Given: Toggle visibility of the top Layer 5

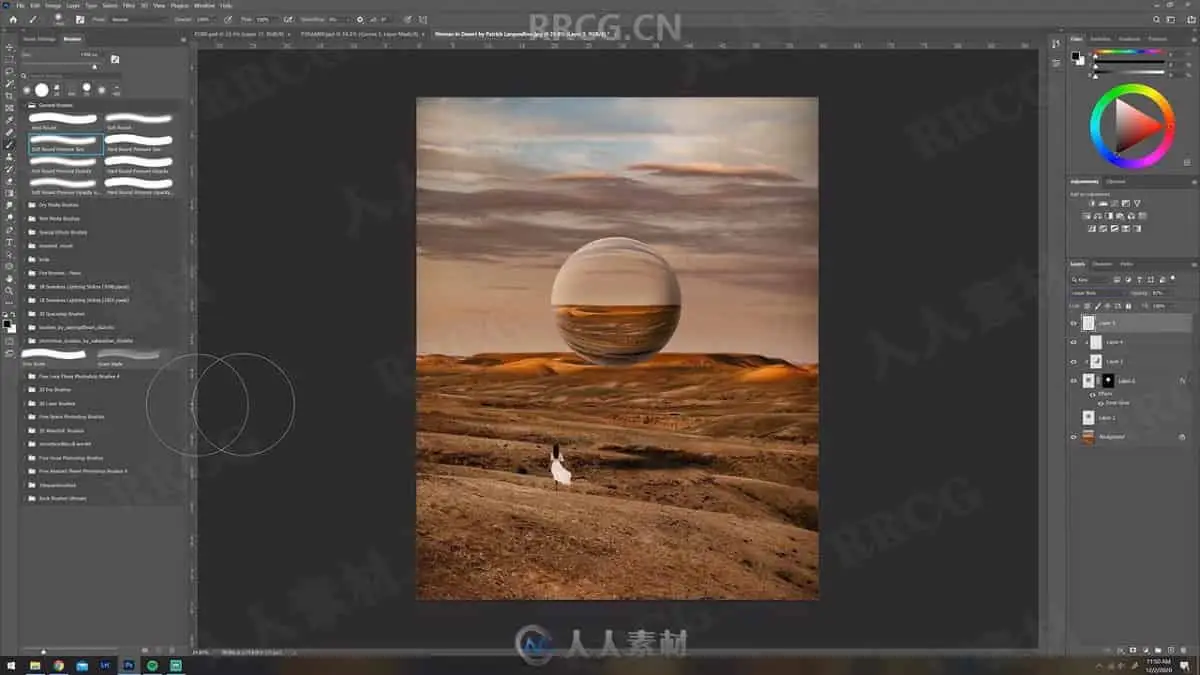Looking at the screenshot, I should coord(1074,324).
